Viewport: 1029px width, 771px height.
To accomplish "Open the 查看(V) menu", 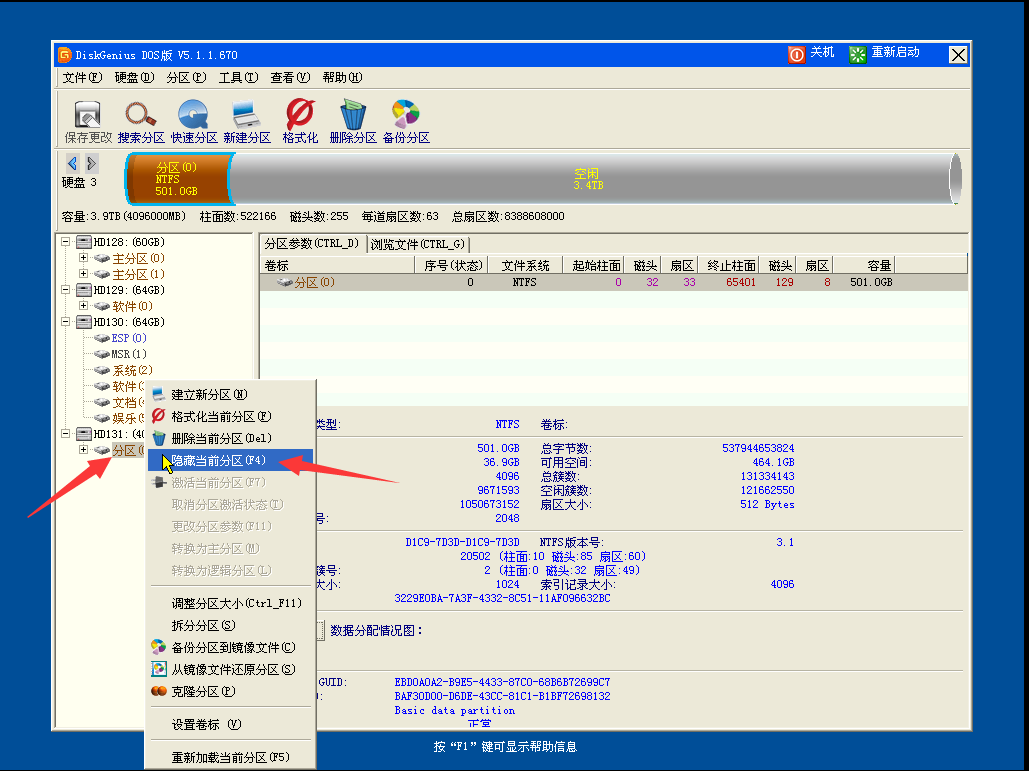I will tap(290, 77).
